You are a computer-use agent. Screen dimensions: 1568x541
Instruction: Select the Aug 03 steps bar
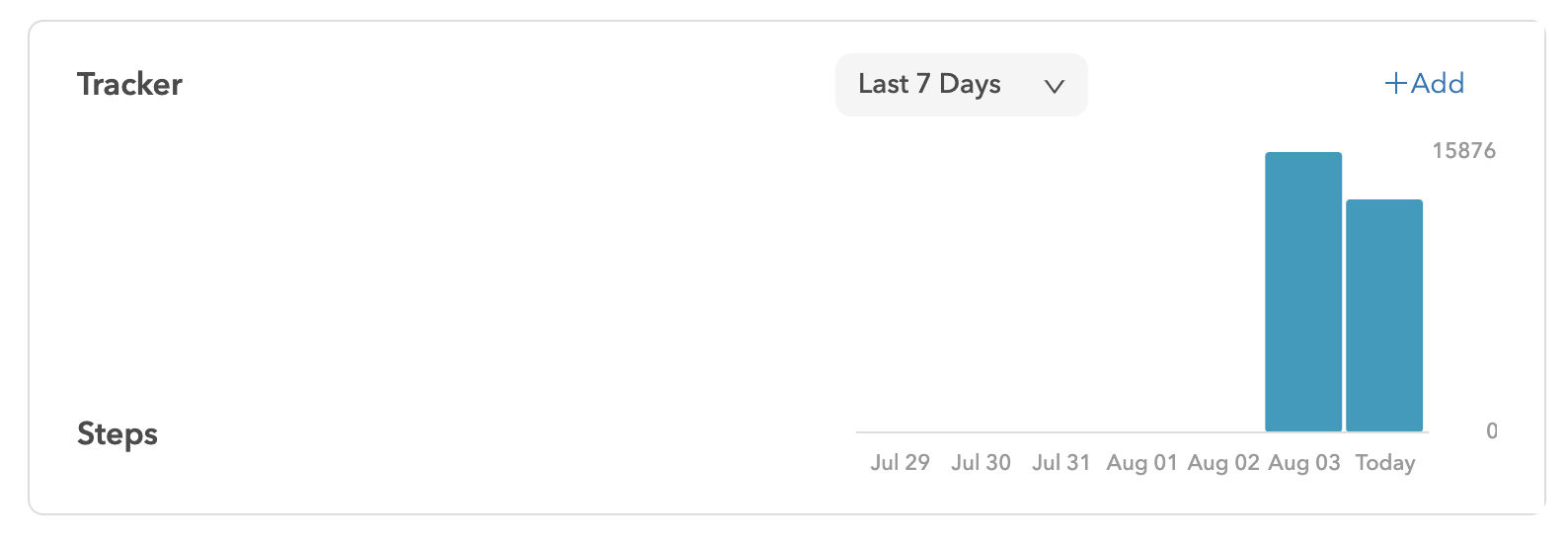1303,291
